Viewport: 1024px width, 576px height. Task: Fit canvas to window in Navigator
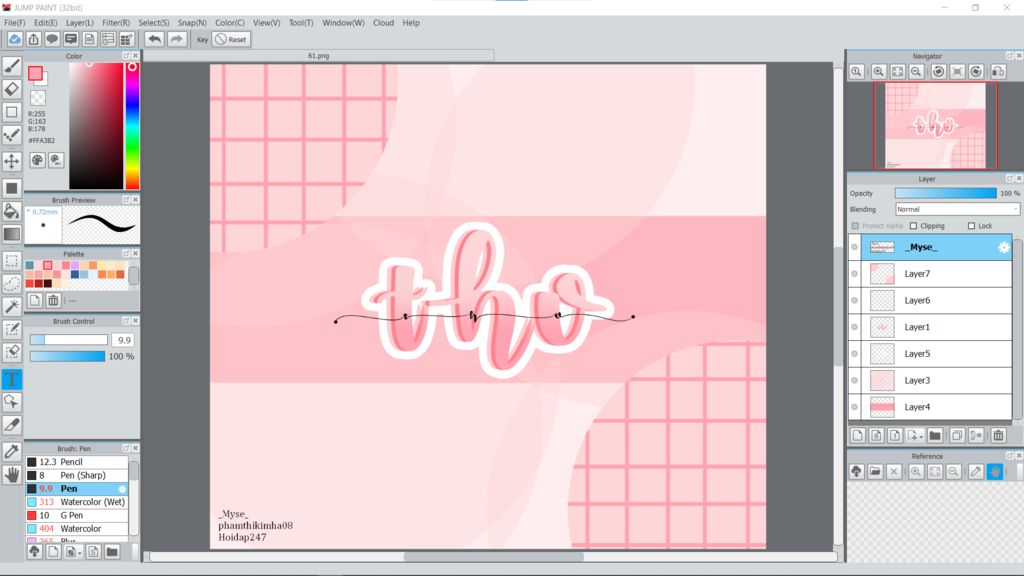pos(897,72)
